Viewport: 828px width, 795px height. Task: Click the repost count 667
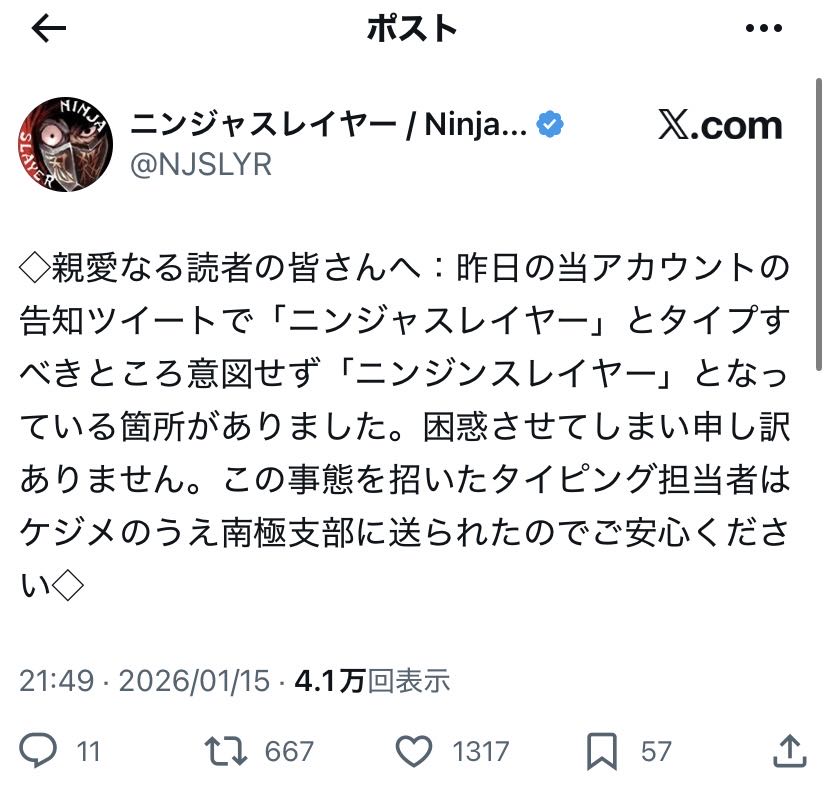[288, 751]
